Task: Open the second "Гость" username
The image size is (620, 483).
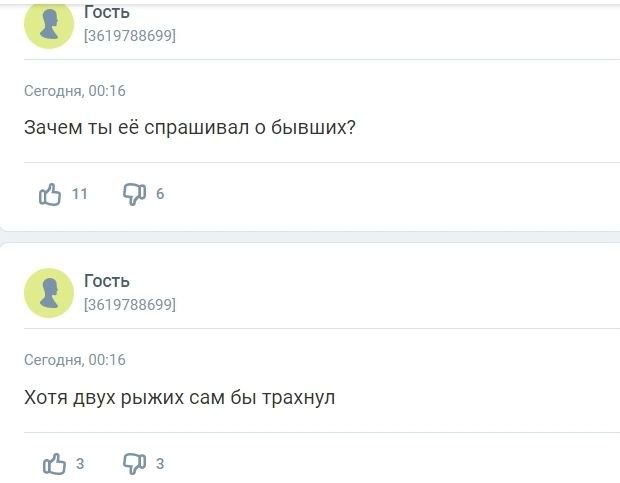Action: pos(107,281)
